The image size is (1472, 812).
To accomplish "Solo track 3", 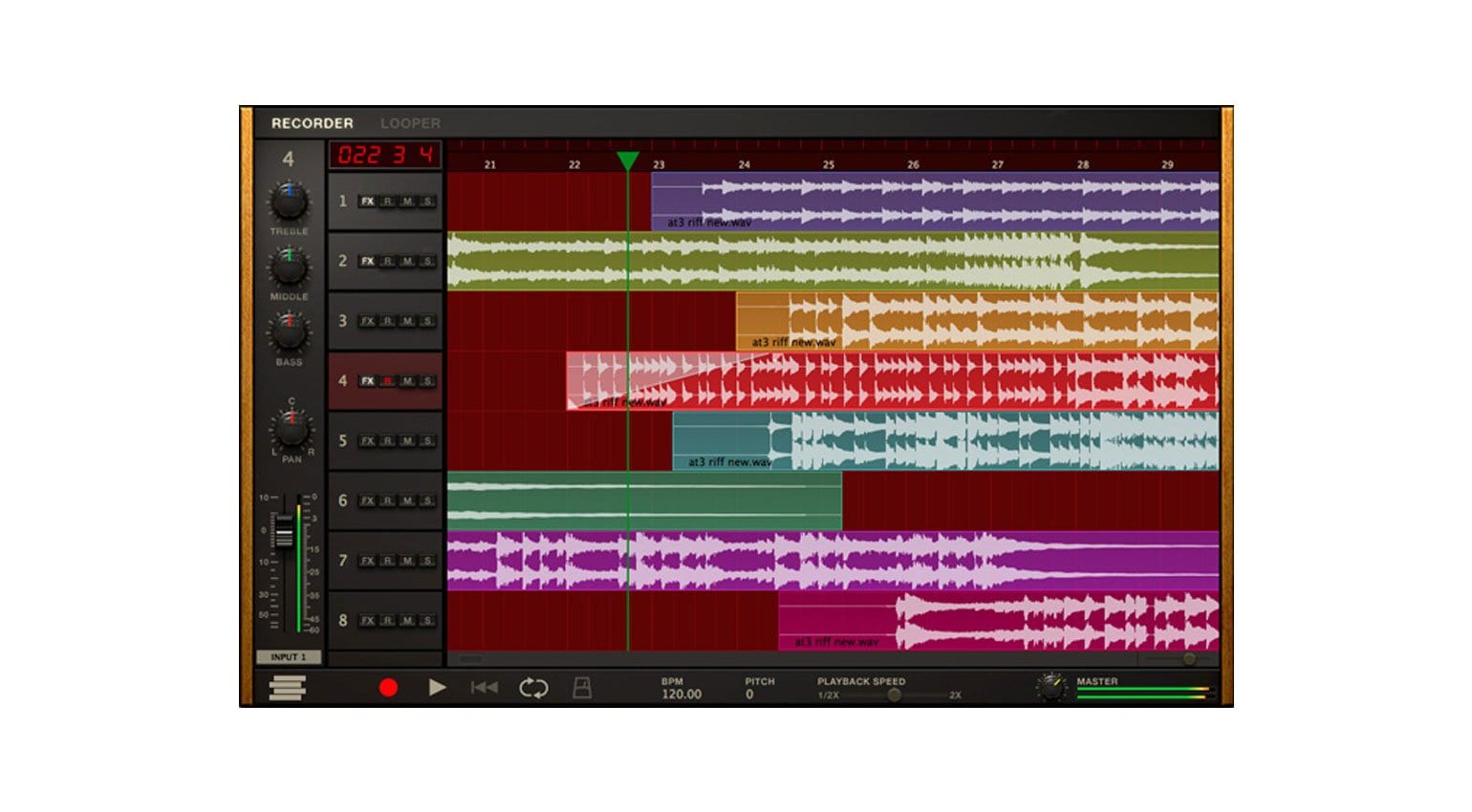I will tap(427, 322).
